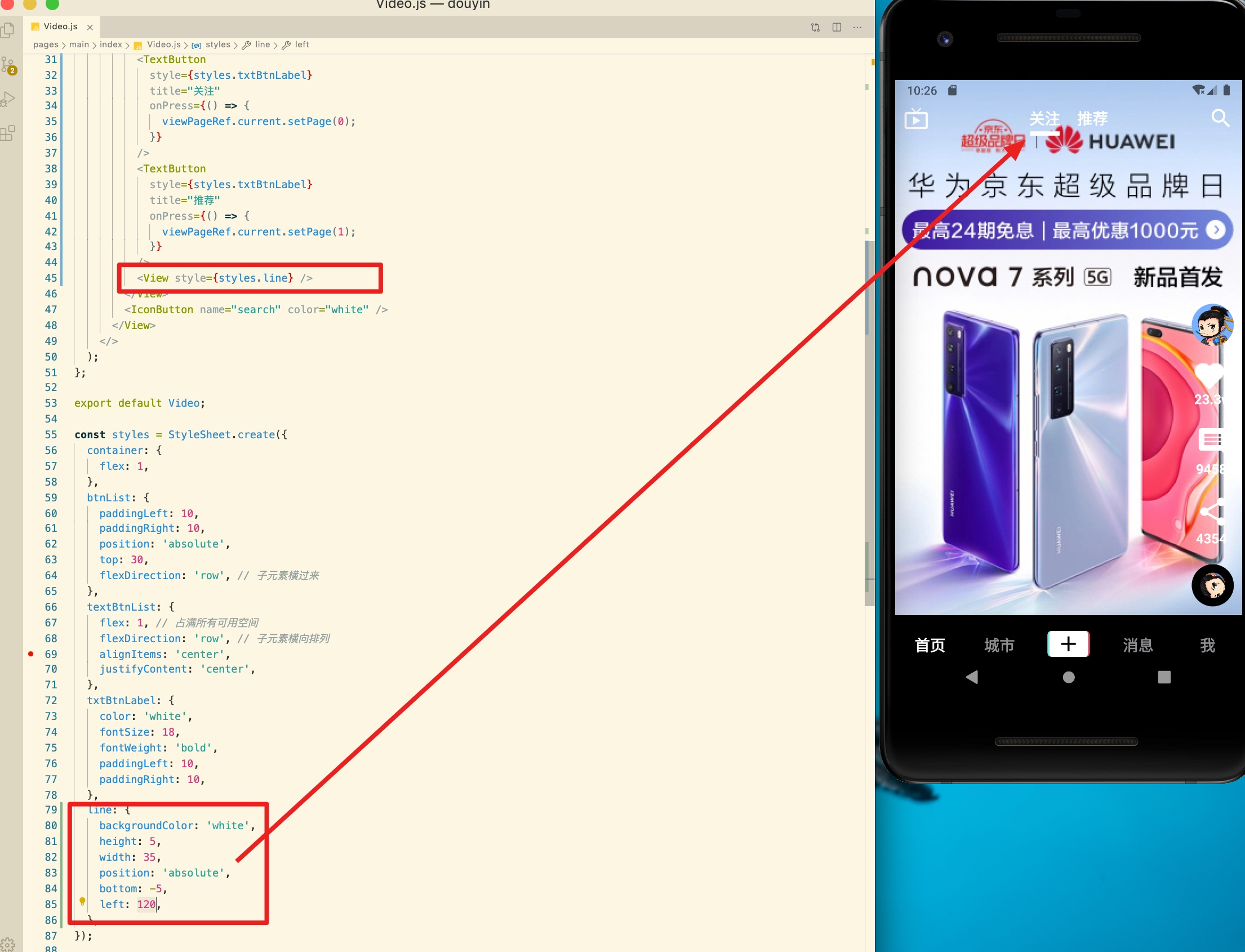Viewport: 1245px width, 952px height.
Task: Tap the Android recents square button
Action: (x=1164, y=677)
